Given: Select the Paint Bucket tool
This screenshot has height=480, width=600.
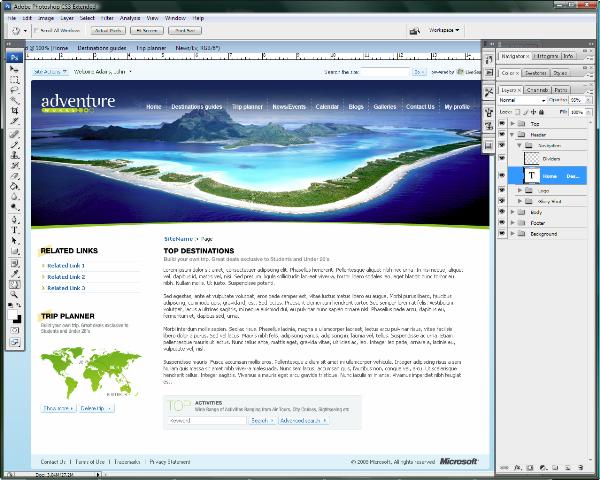Looking at the screenshot, I should 14,186.
